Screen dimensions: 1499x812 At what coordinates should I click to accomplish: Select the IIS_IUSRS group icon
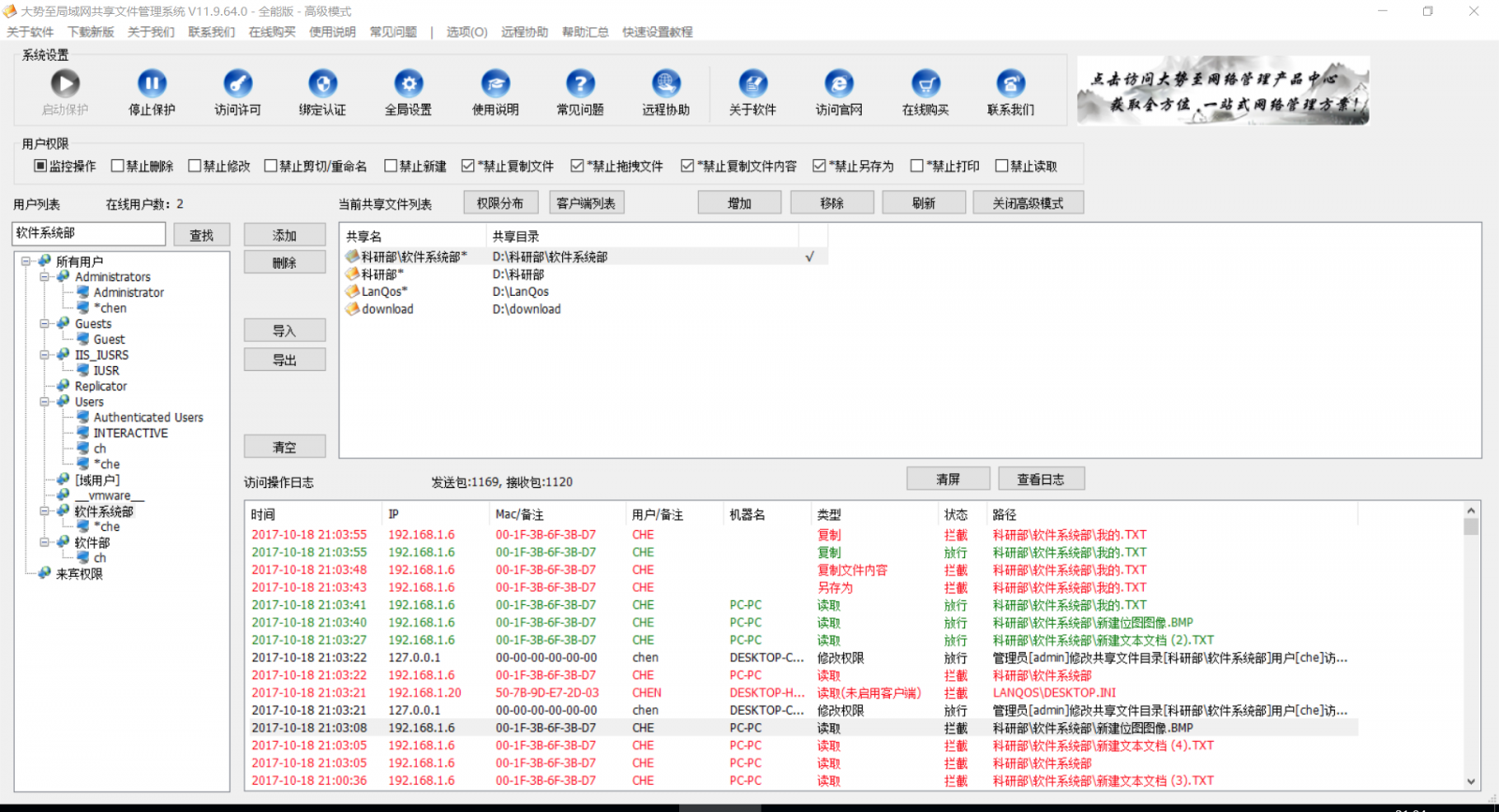click(x=63, y=354)
